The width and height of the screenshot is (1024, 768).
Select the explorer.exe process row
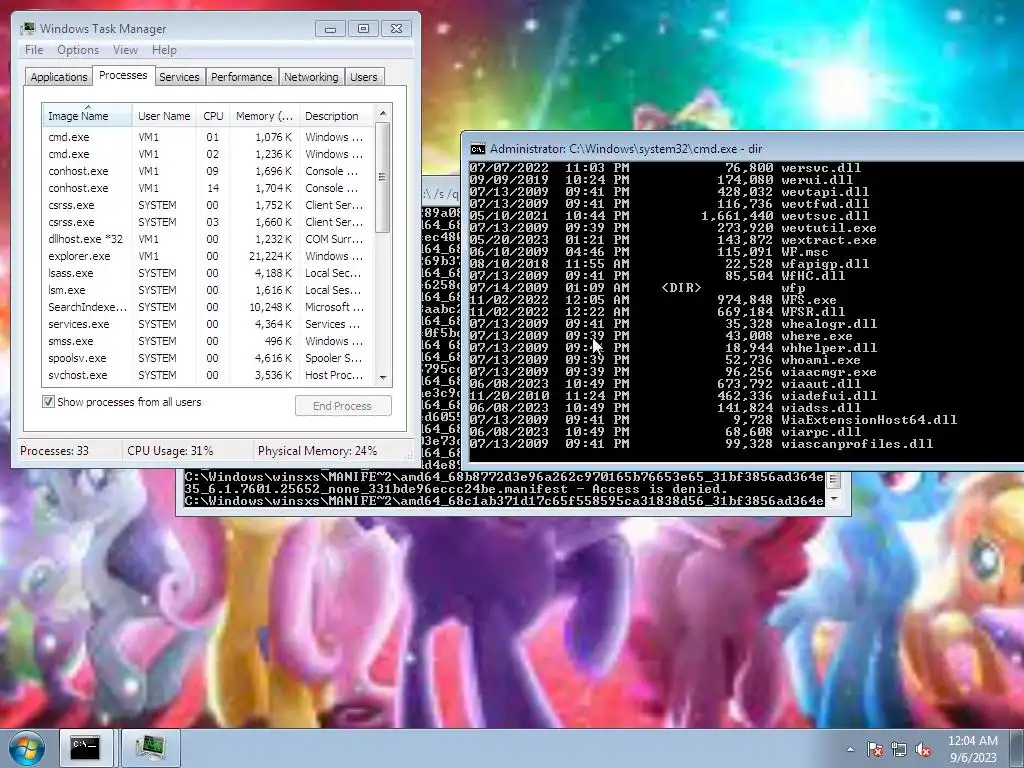208,256
